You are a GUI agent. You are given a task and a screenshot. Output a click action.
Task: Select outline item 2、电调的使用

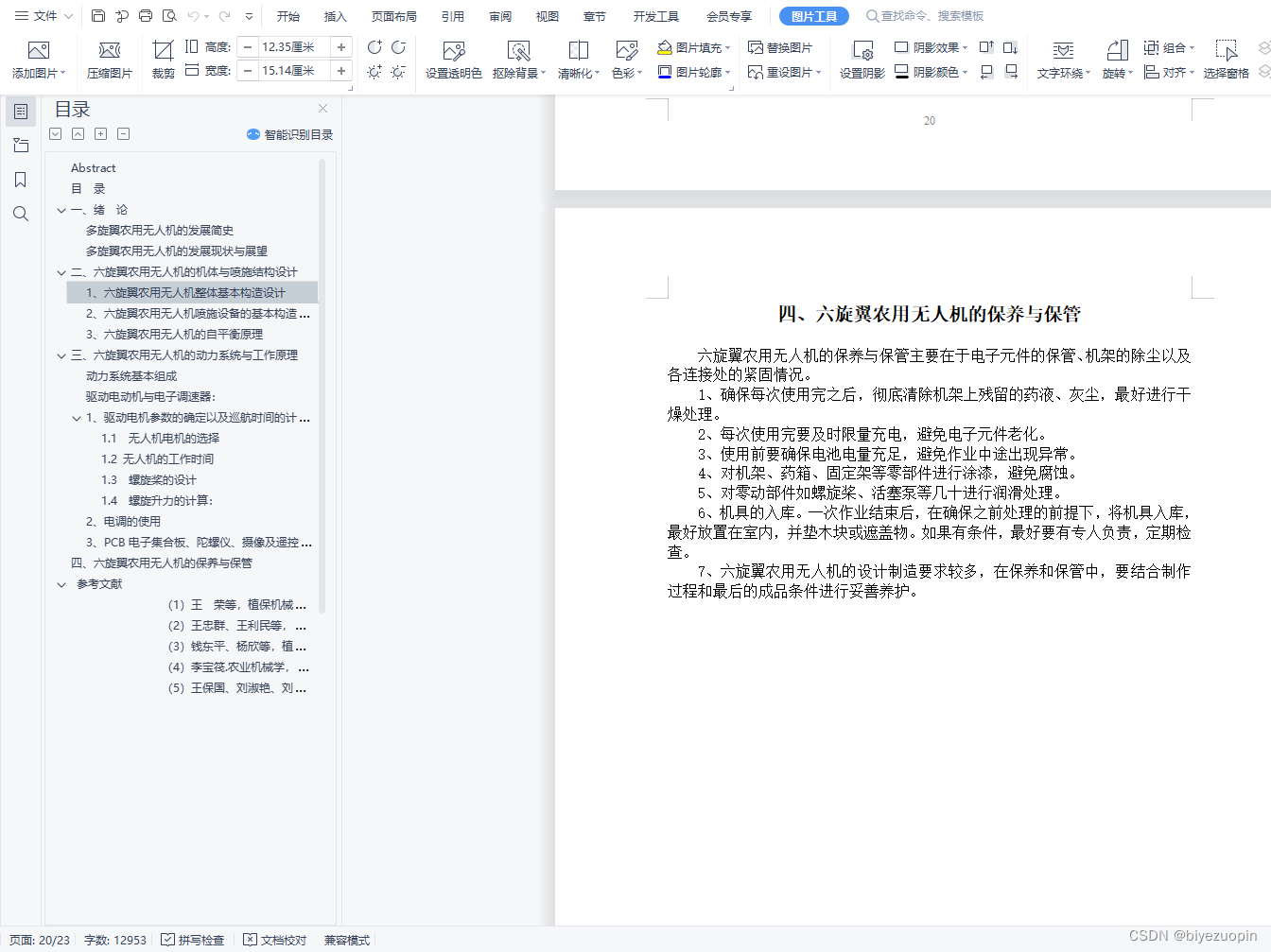click(x=123, y=522)
